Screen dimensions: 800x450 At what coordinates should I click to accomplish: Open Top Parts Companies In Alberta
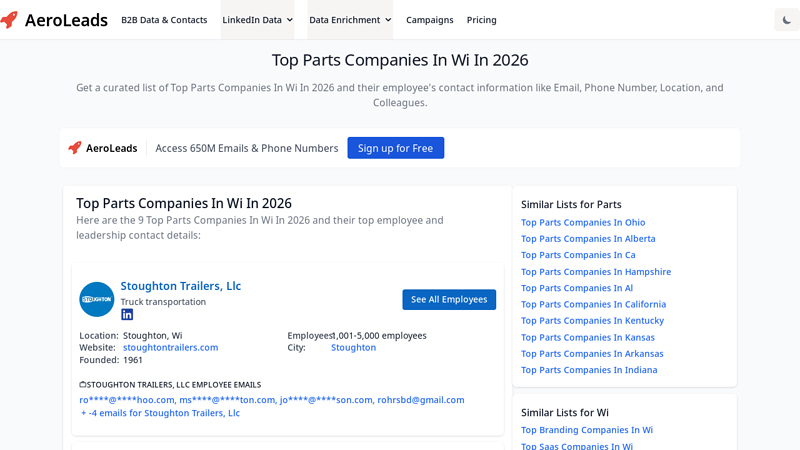click(x=588, y=239)
